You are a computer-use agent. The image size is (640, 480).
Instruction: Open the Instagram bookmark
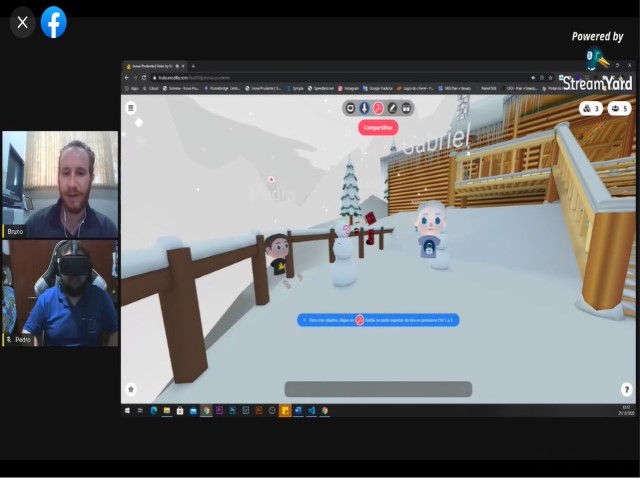348,88
